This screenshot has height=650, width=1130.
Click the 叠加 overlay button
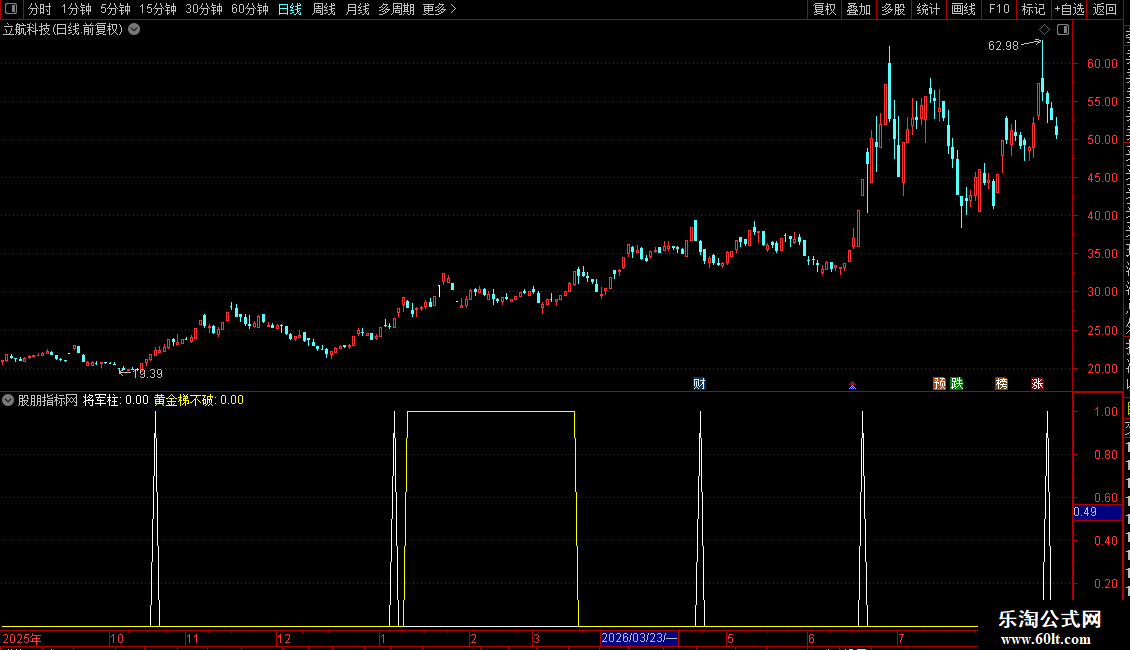click(858, 9)
